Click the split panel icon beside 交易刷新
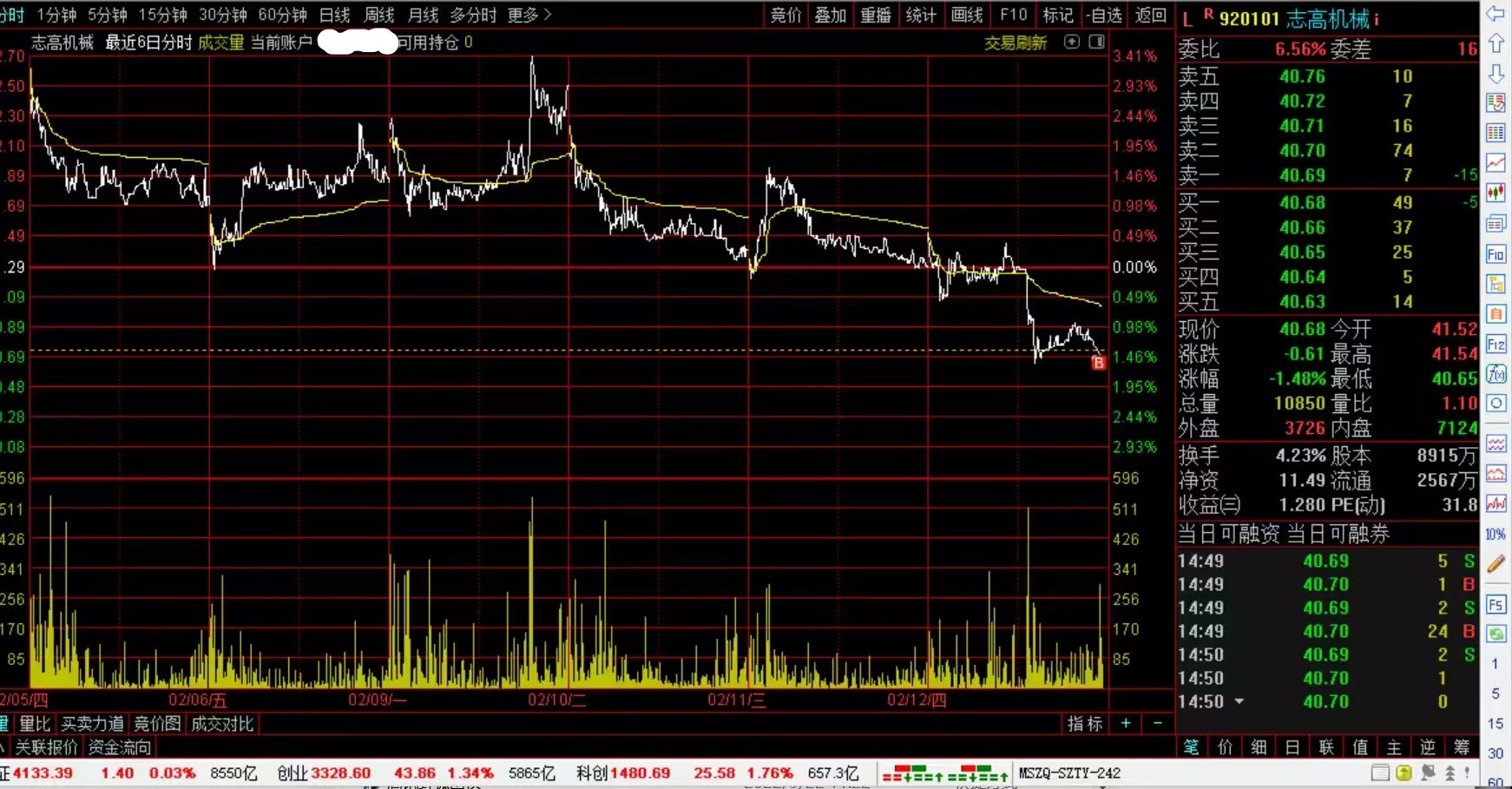 (x=1097, y=42)
